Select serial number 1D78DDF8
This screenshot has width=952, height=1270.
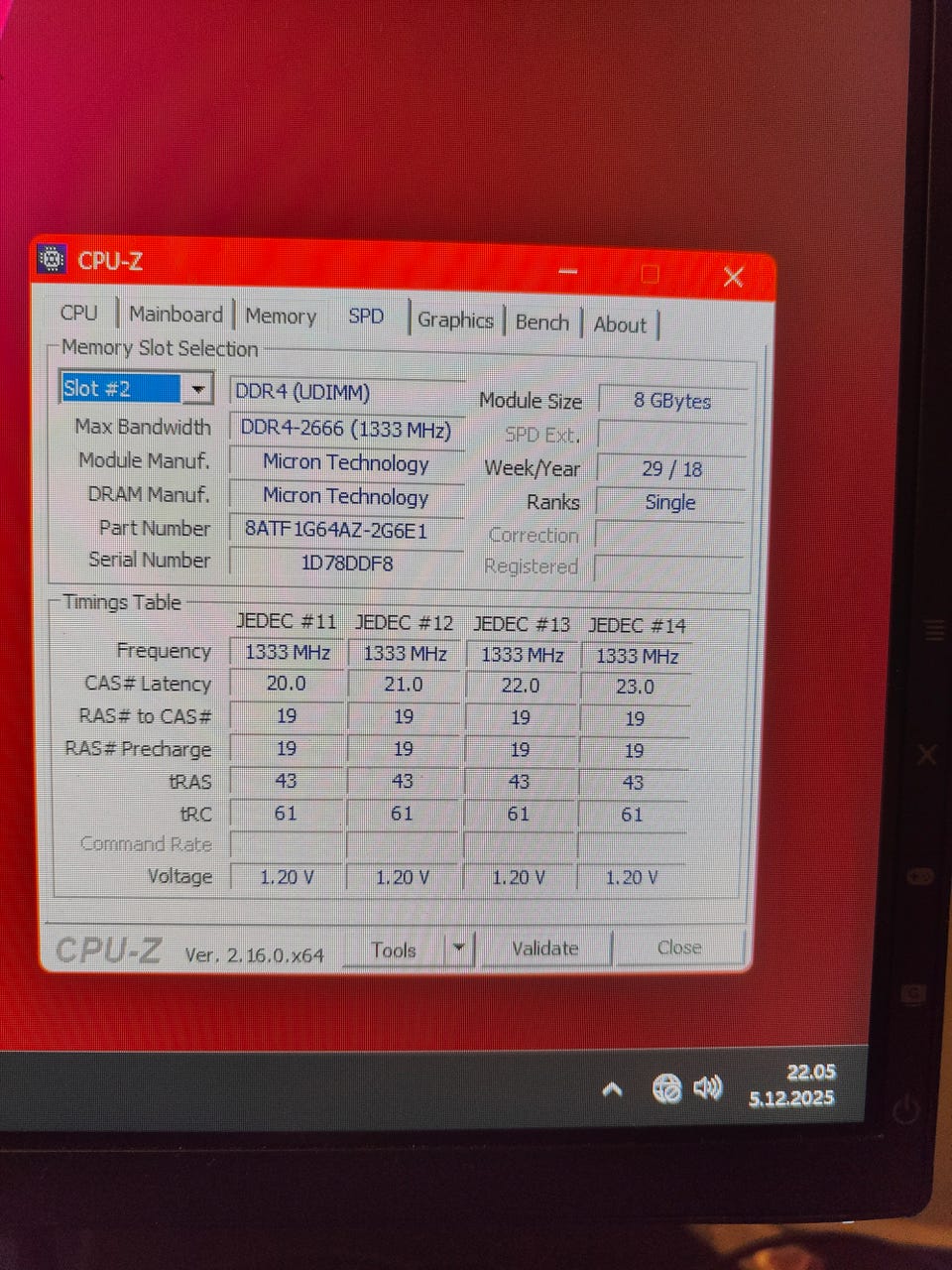[x=347, y=564]
